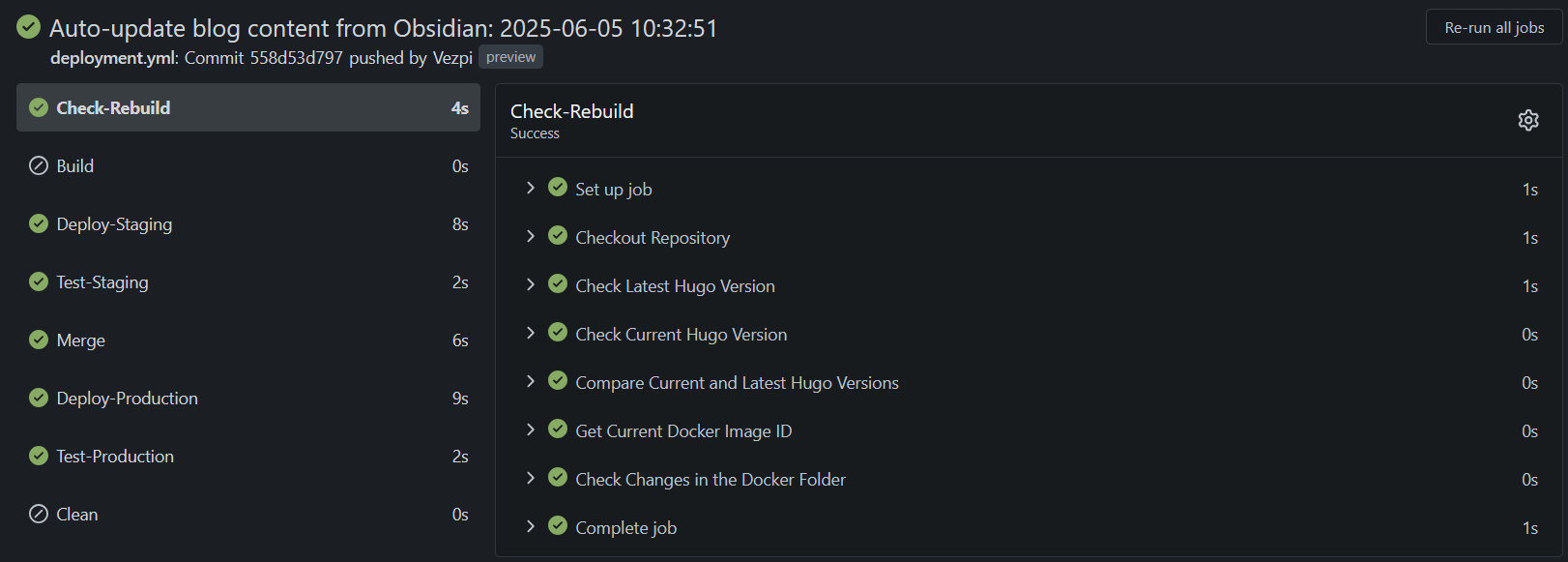Image resolution: width=1568 pixels, height=562 pixels.
Task: Select the Test-Staging job
Action: [102, 282]
